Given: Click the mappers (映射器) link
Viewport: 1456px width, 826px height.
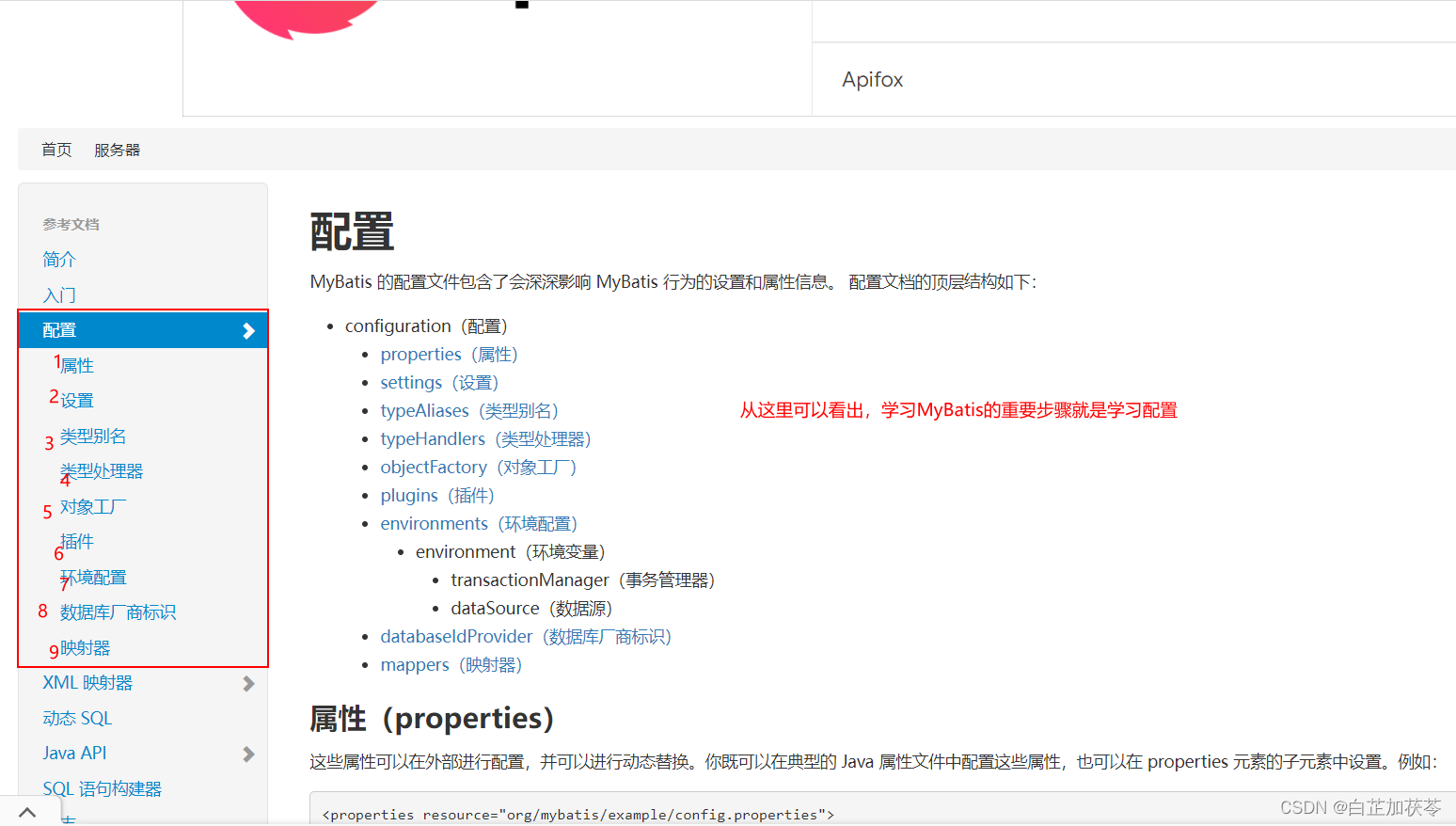Looking at the screenshot, I should 415,664.
